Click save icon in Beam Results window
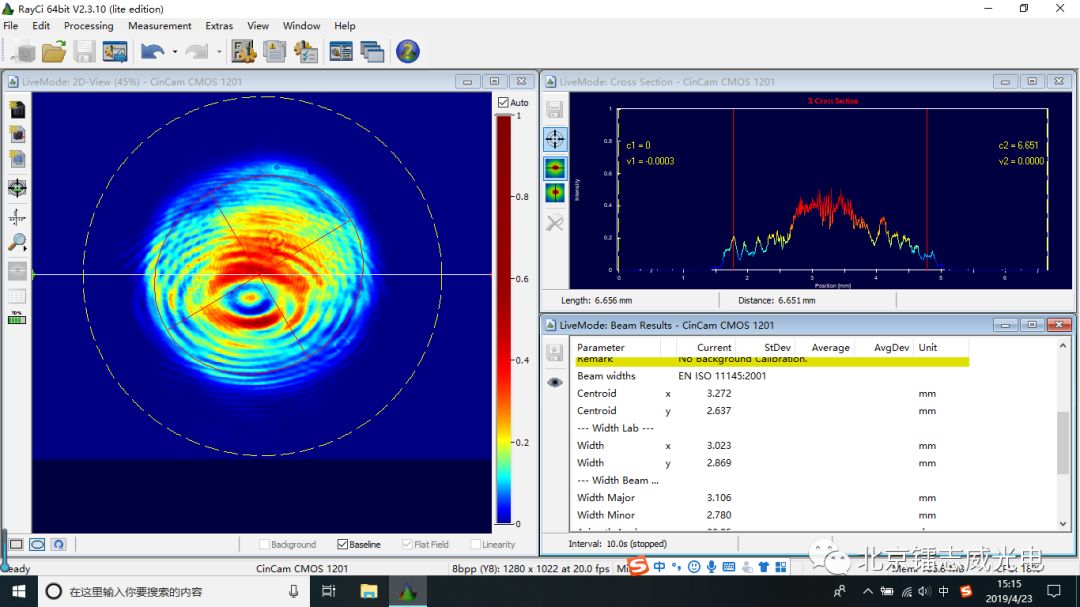Screen dimensions: 1080x607 (555, 352)
